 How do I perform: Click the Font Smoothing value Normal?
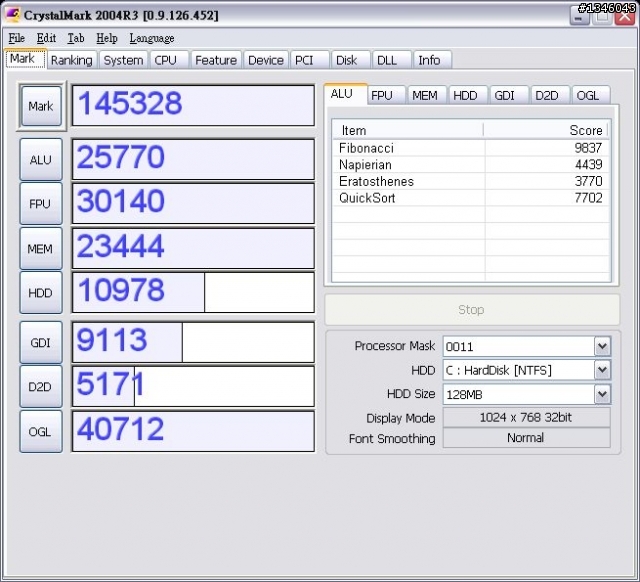tap(527, 438)
